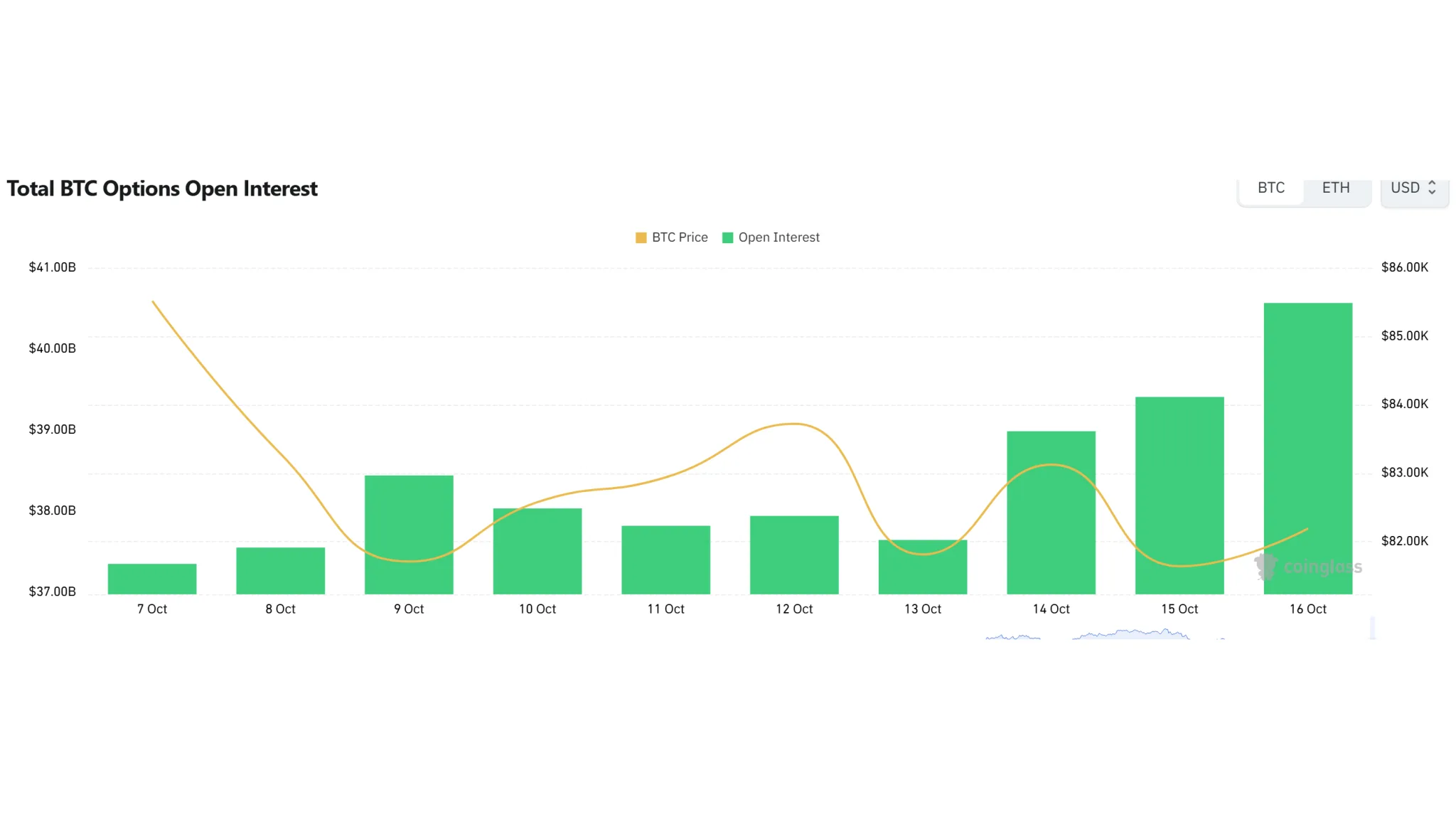Click the yellow BTC Price legend swatch

[641, 237]
